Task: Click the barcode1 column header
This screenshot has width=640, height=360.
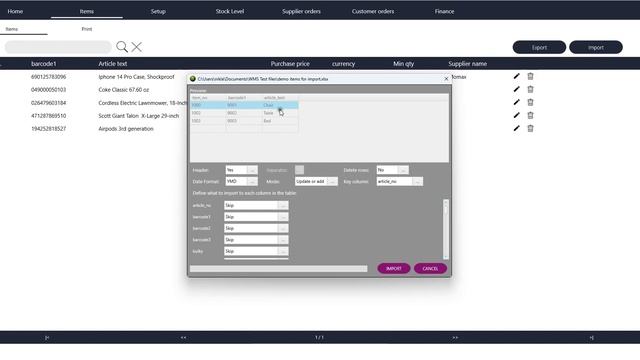Action: pos(44,64)
